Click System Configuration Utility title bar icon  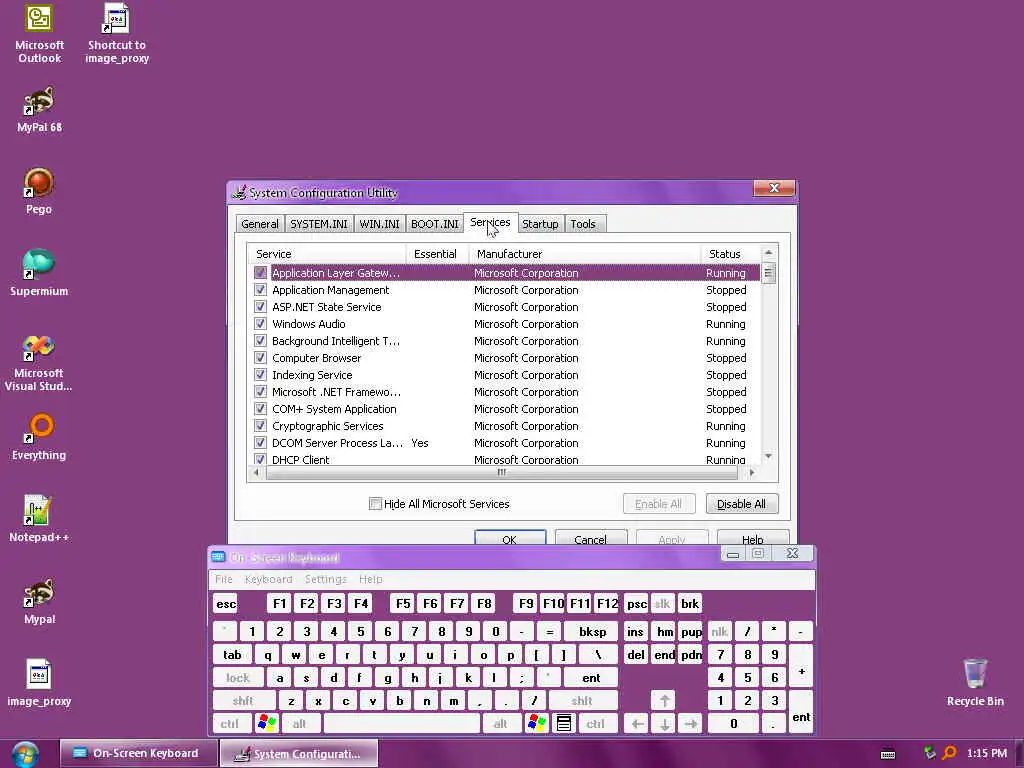(240, 193)
